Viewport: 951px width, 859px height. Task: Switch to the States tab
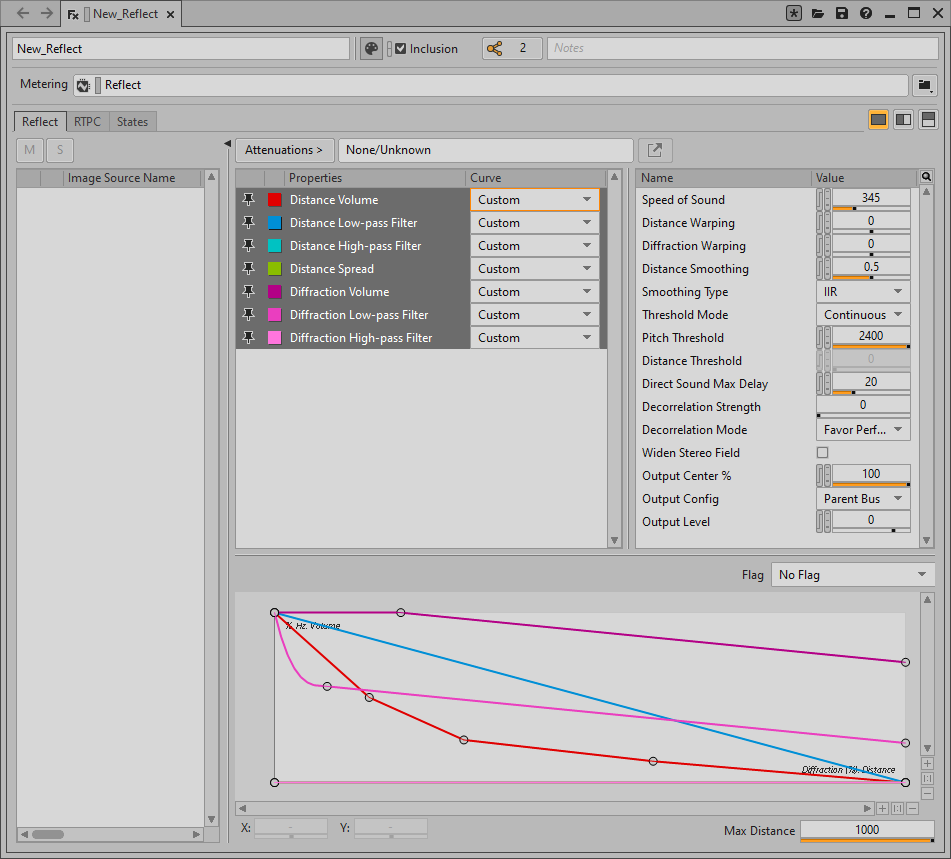(132, 122)
